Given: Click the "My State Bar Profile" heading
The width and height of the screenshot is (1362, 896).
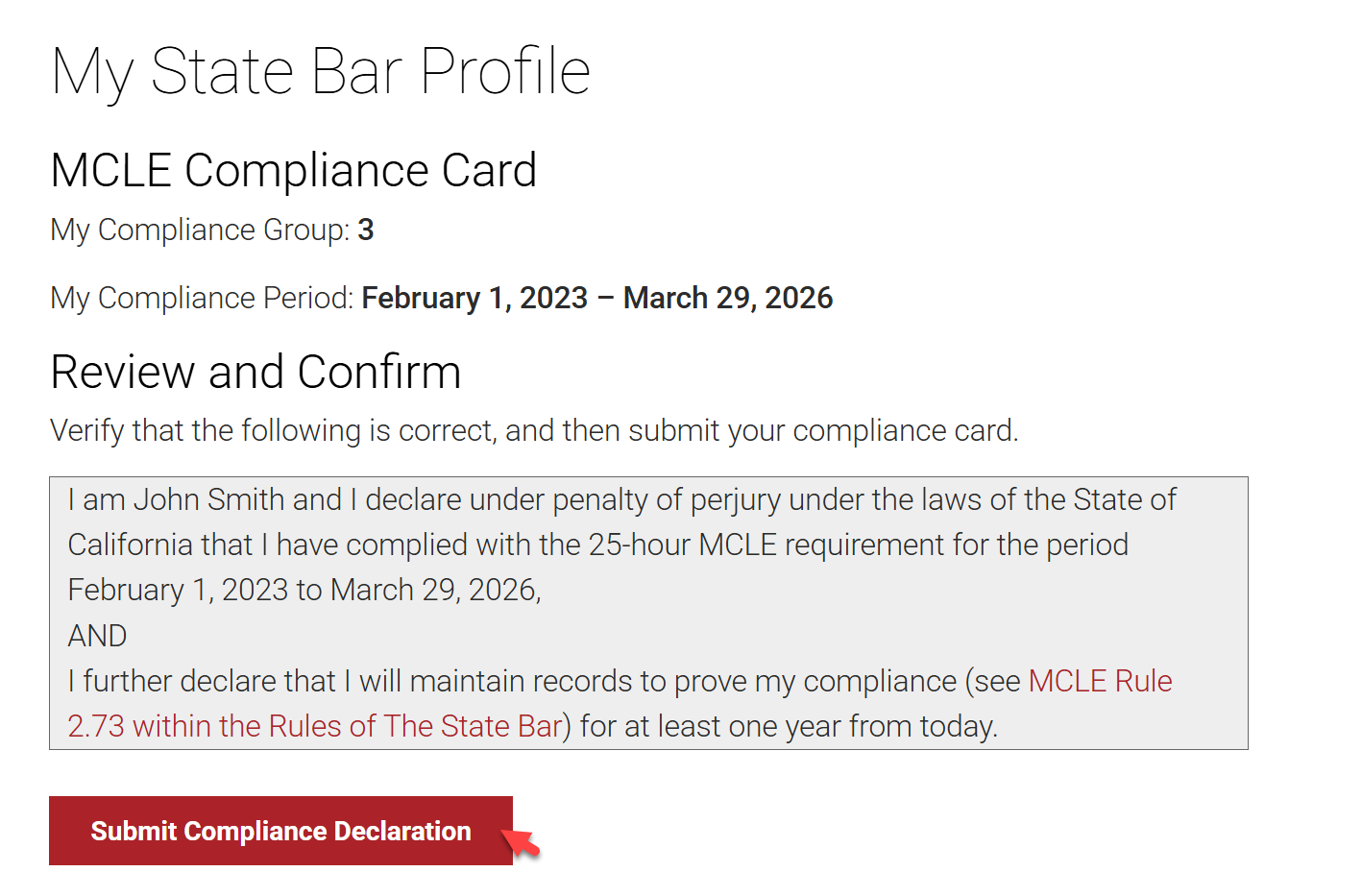Looking at the screenshot, I should click(321, 72).
